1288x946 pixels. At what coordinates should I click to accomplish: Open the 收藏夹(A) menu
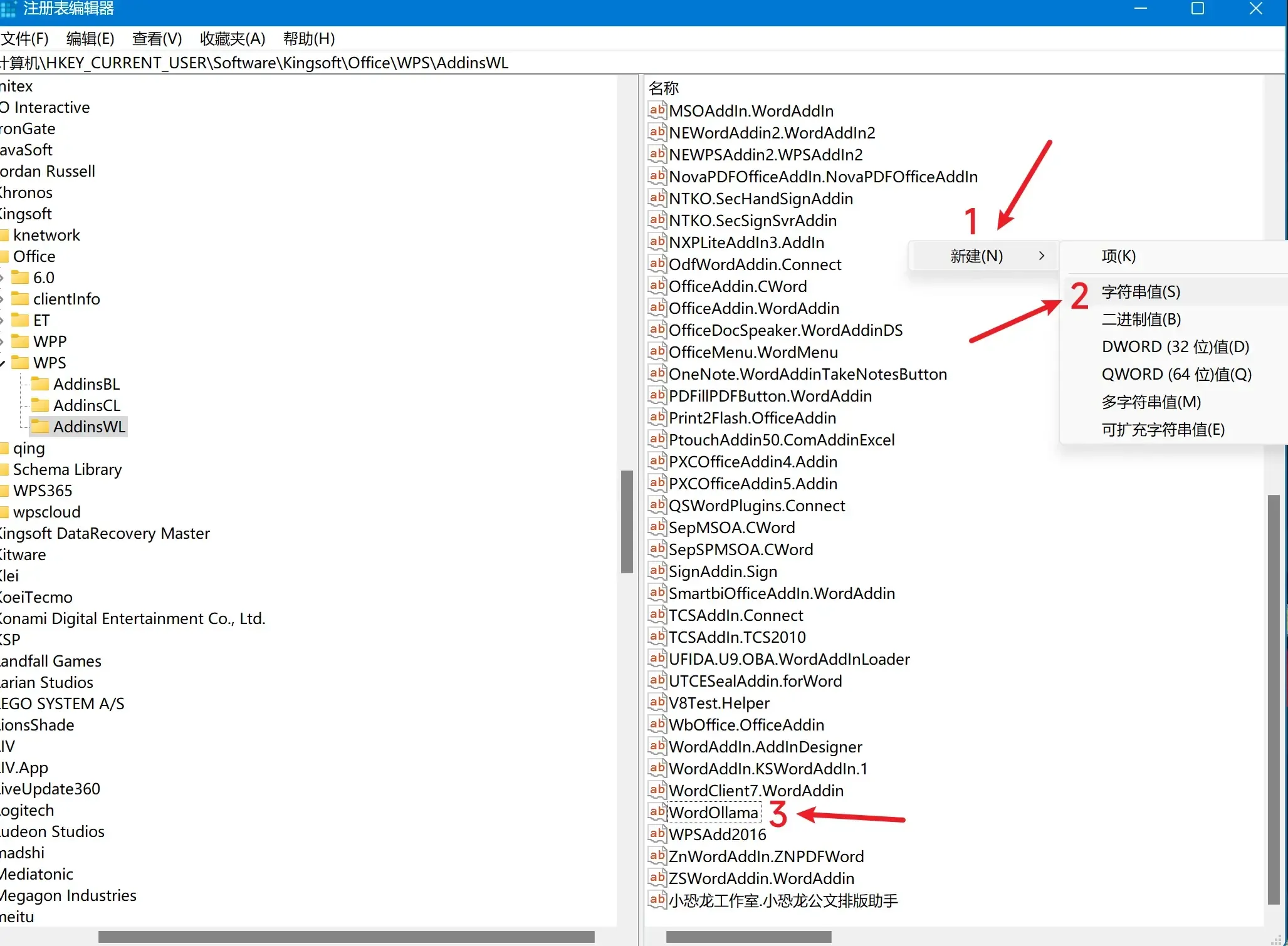point(233,39)
